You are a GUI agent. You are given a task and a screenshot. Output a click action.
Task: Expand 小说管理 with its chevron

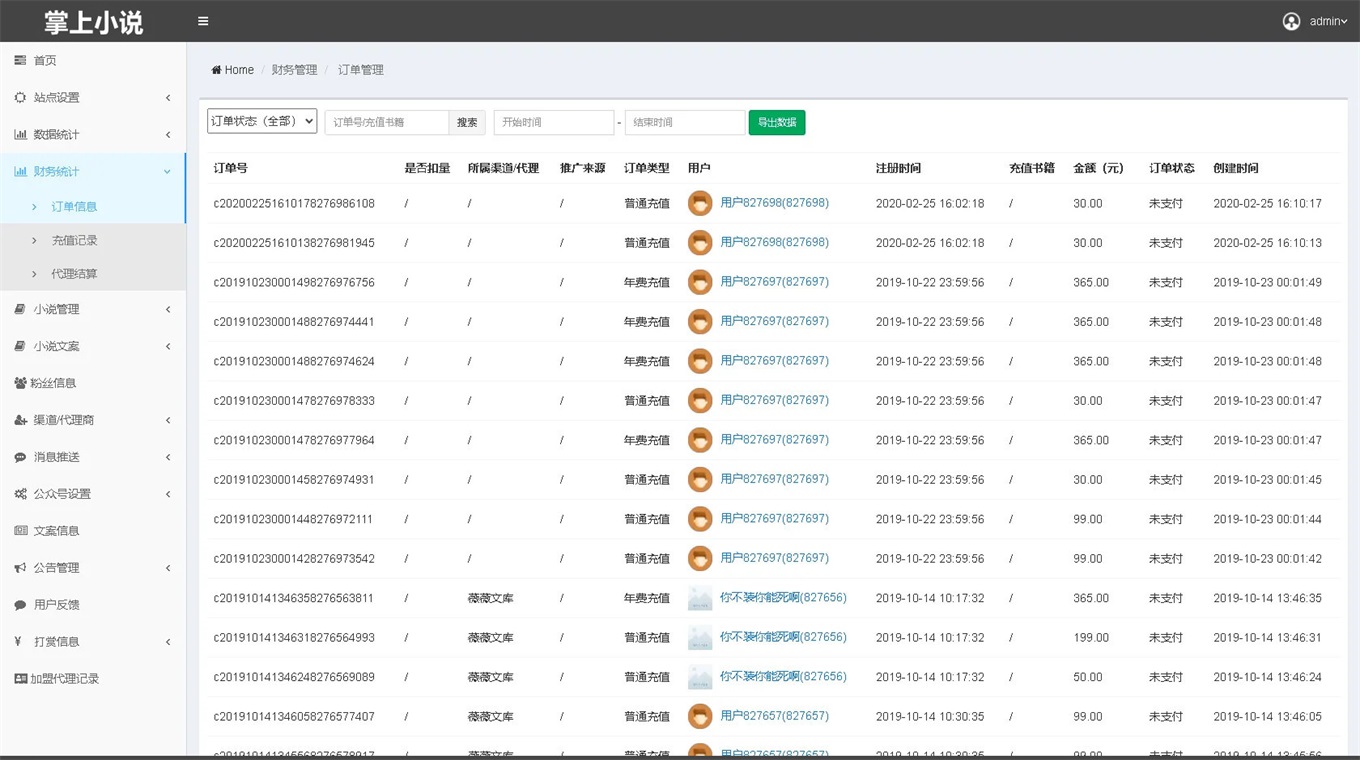click(168, 309)
